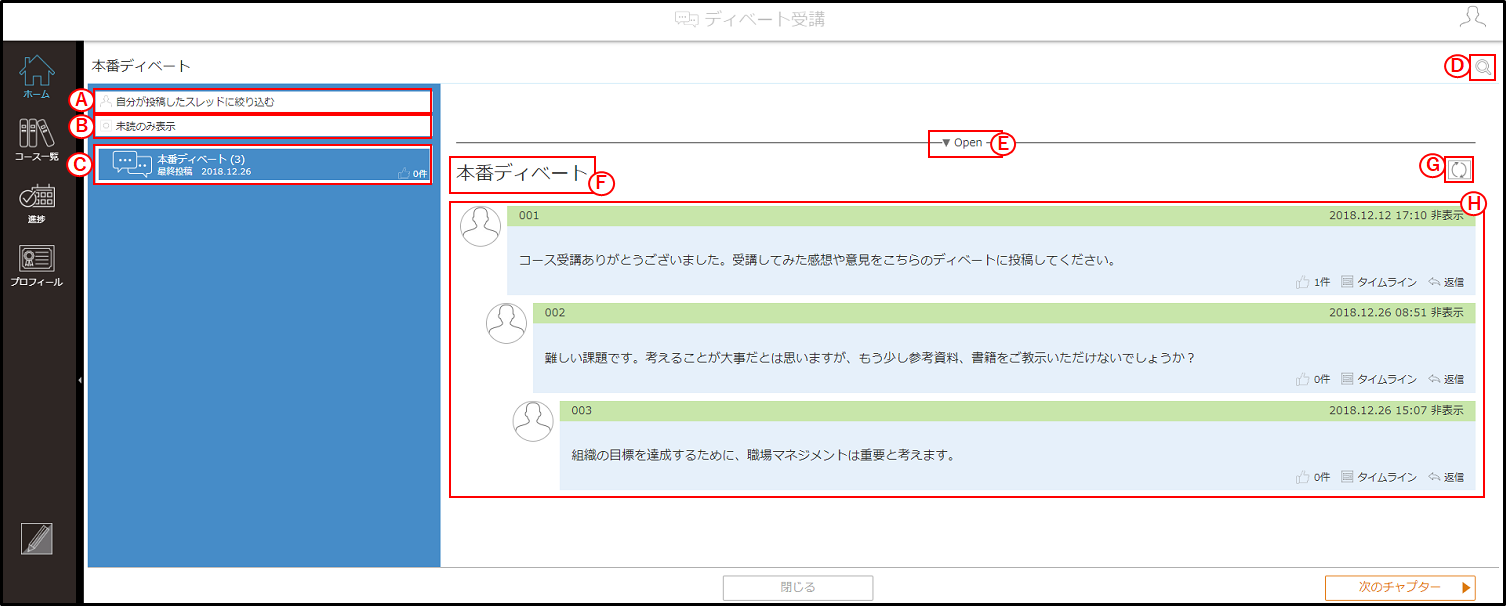Toggle 自分が投稿したスレッドに絞り込む filter
Screen dimensions: 1506x606
point(265,101)
